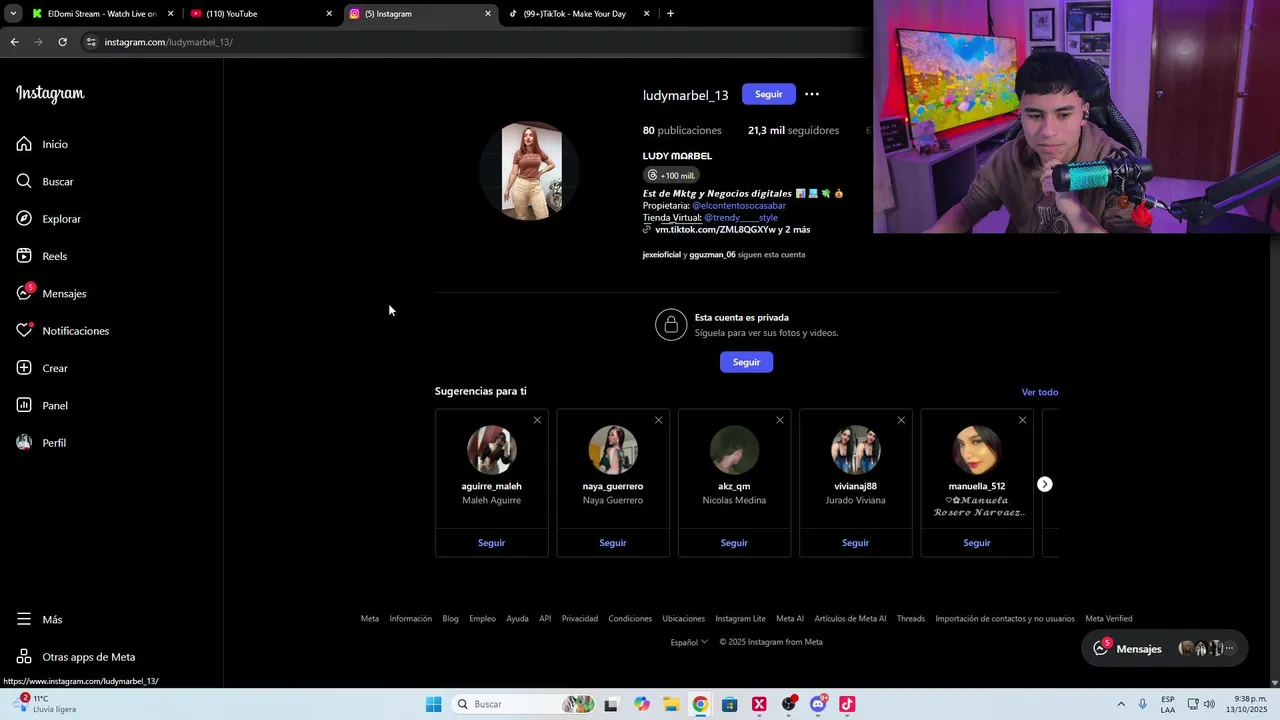Follow ludymarbel_13 from header Seguir button

tap(769, 94)
